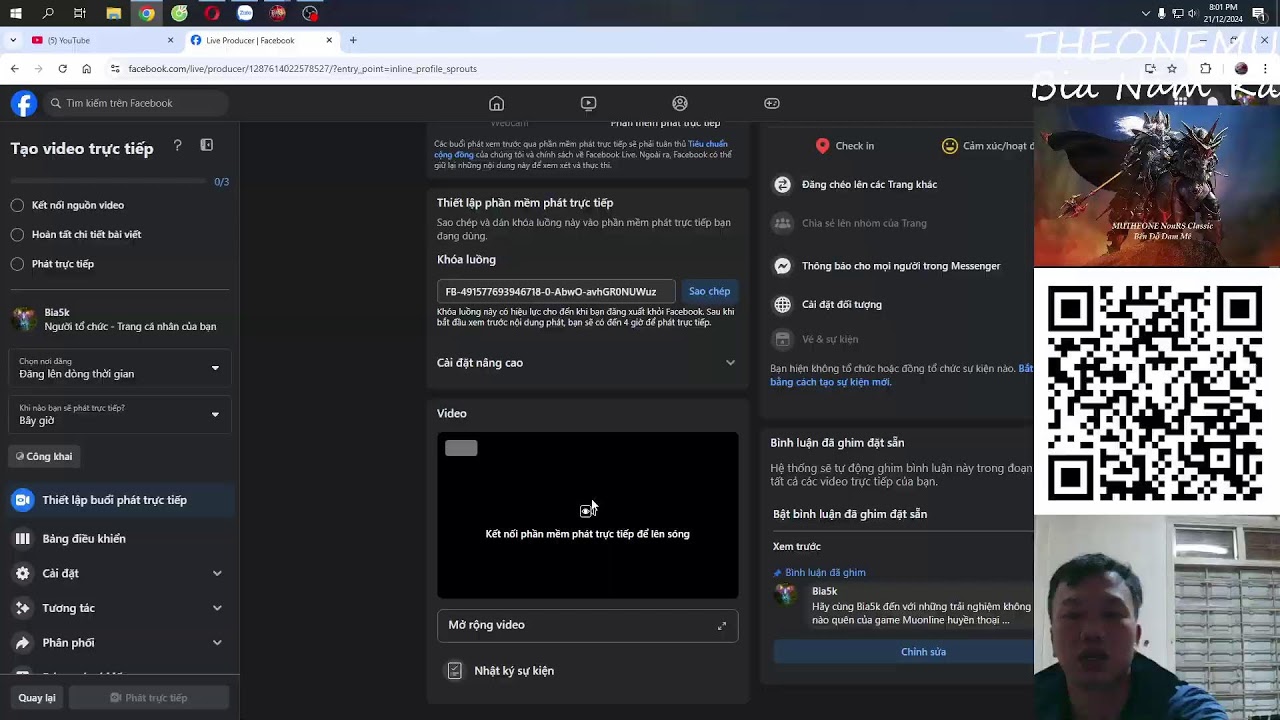This screenshot has width=1280, height=720.
Task: Click the Xem trước label
Action: pyautogui.click(x=797, y=546)
